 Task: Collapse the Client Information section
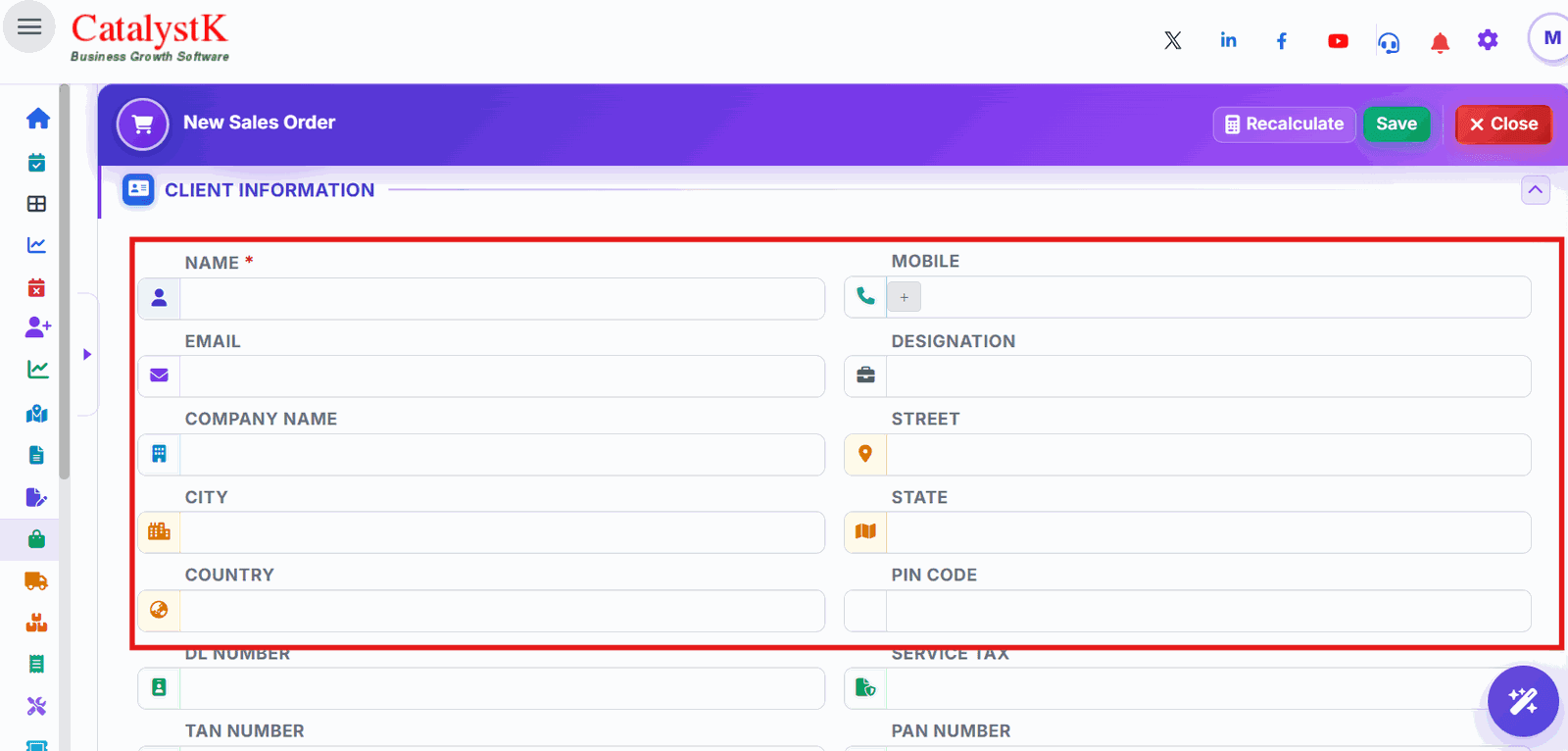click(x=1536, y=189)
